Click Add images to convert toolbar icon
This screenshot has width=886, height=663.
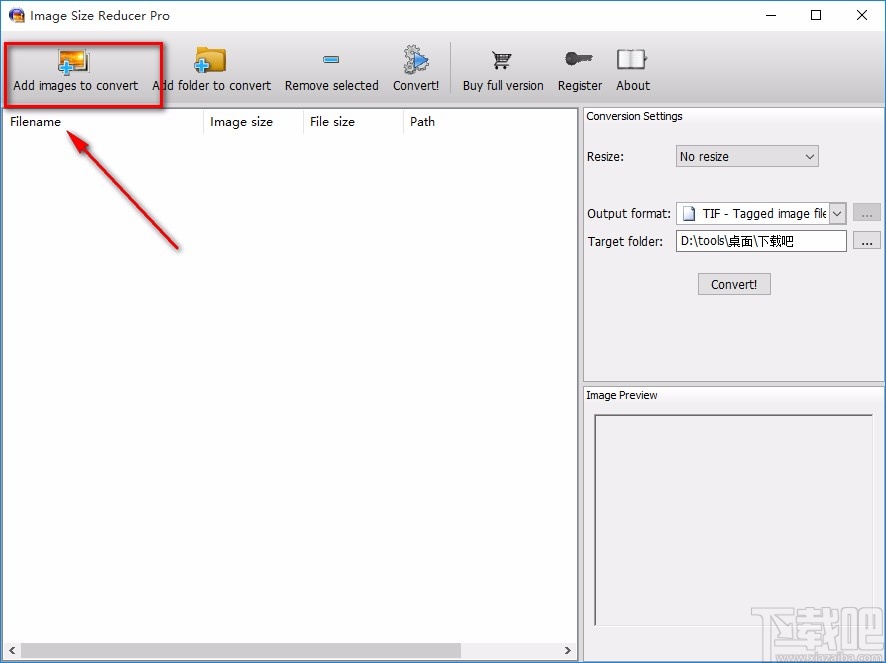(73, 62)
